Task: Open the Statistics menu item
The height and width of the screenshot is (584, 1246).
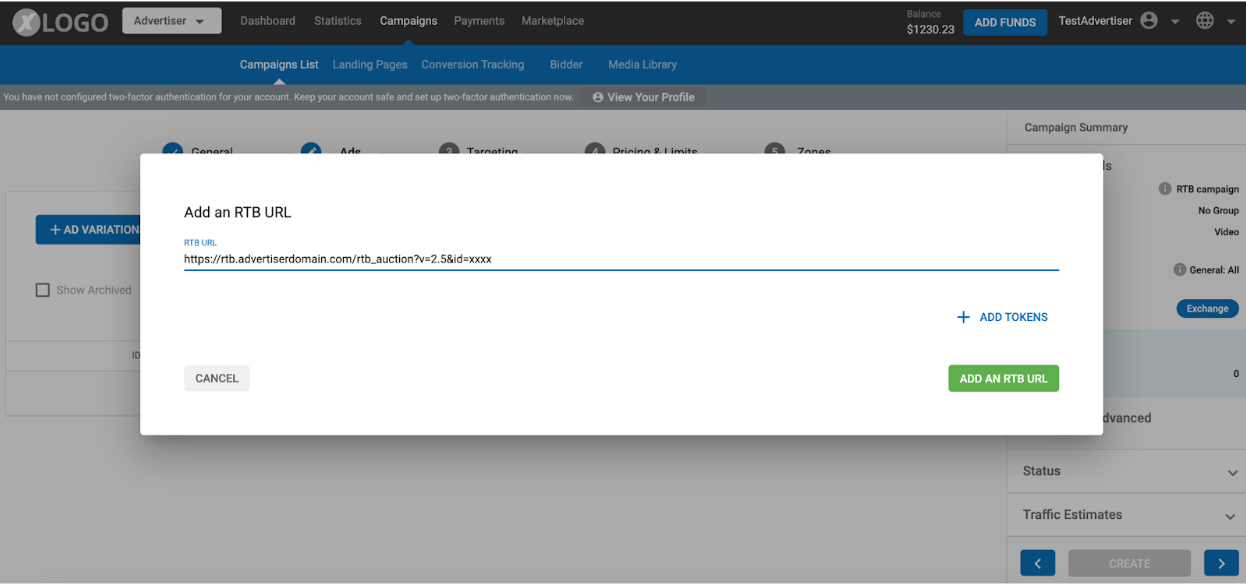Action: (337, 20)
